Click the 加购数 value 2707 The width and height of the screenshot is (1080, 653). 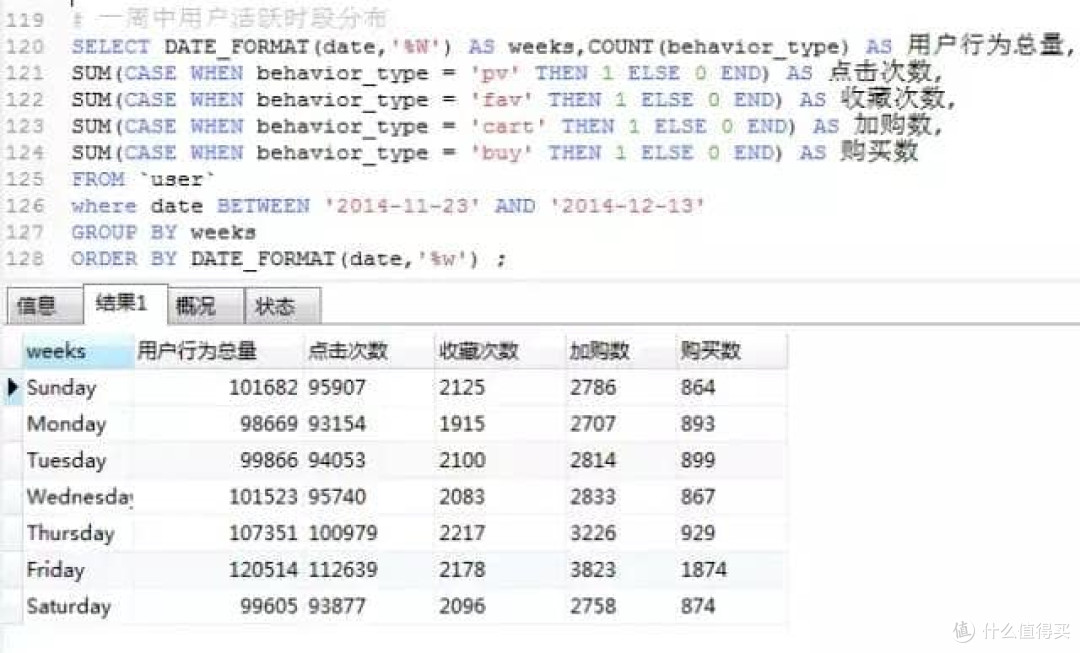click(x=593, y=424)
